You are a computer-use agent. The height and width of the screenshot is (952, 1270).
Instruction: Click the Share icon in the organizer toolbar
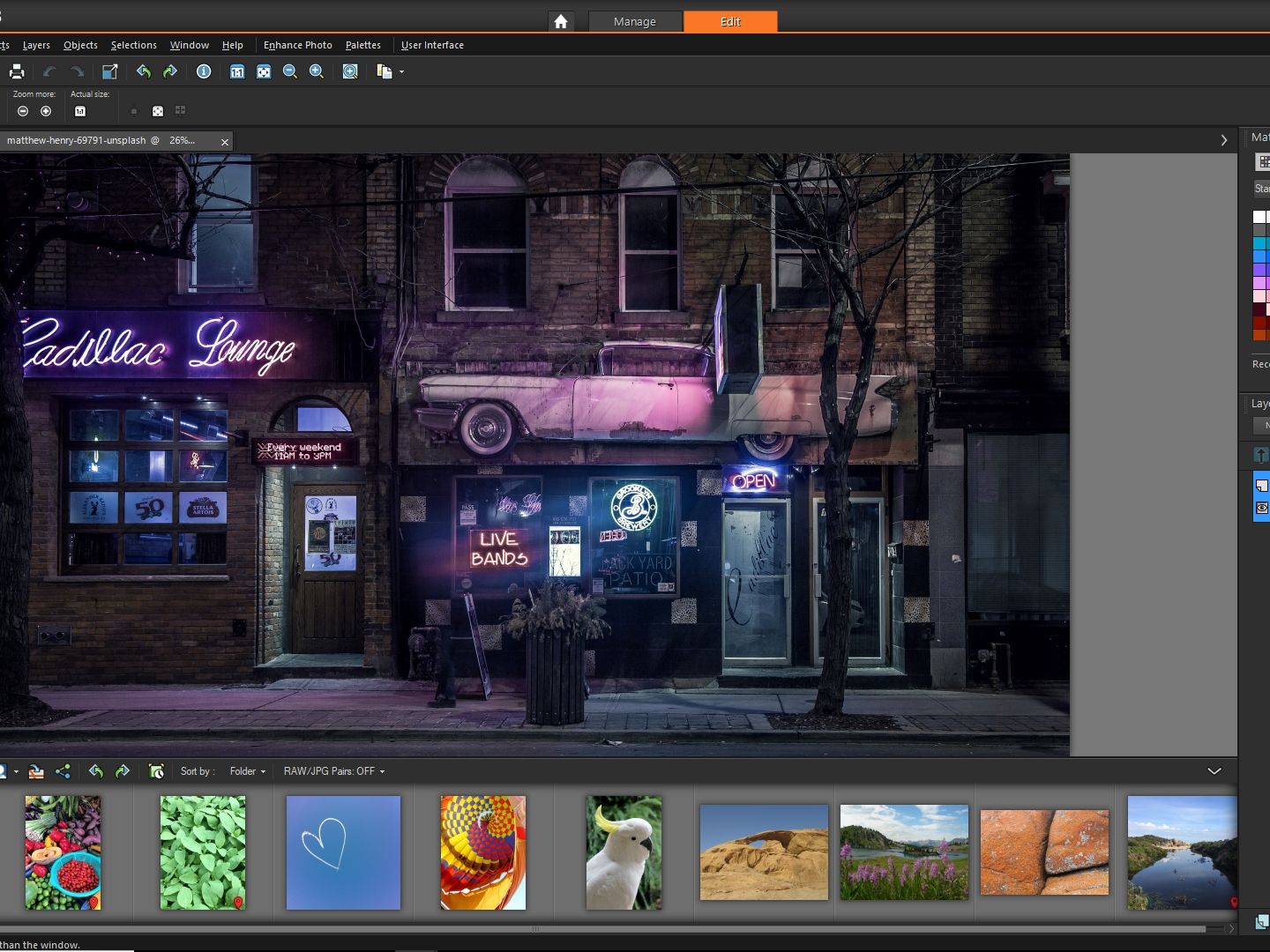coord(63,771)
